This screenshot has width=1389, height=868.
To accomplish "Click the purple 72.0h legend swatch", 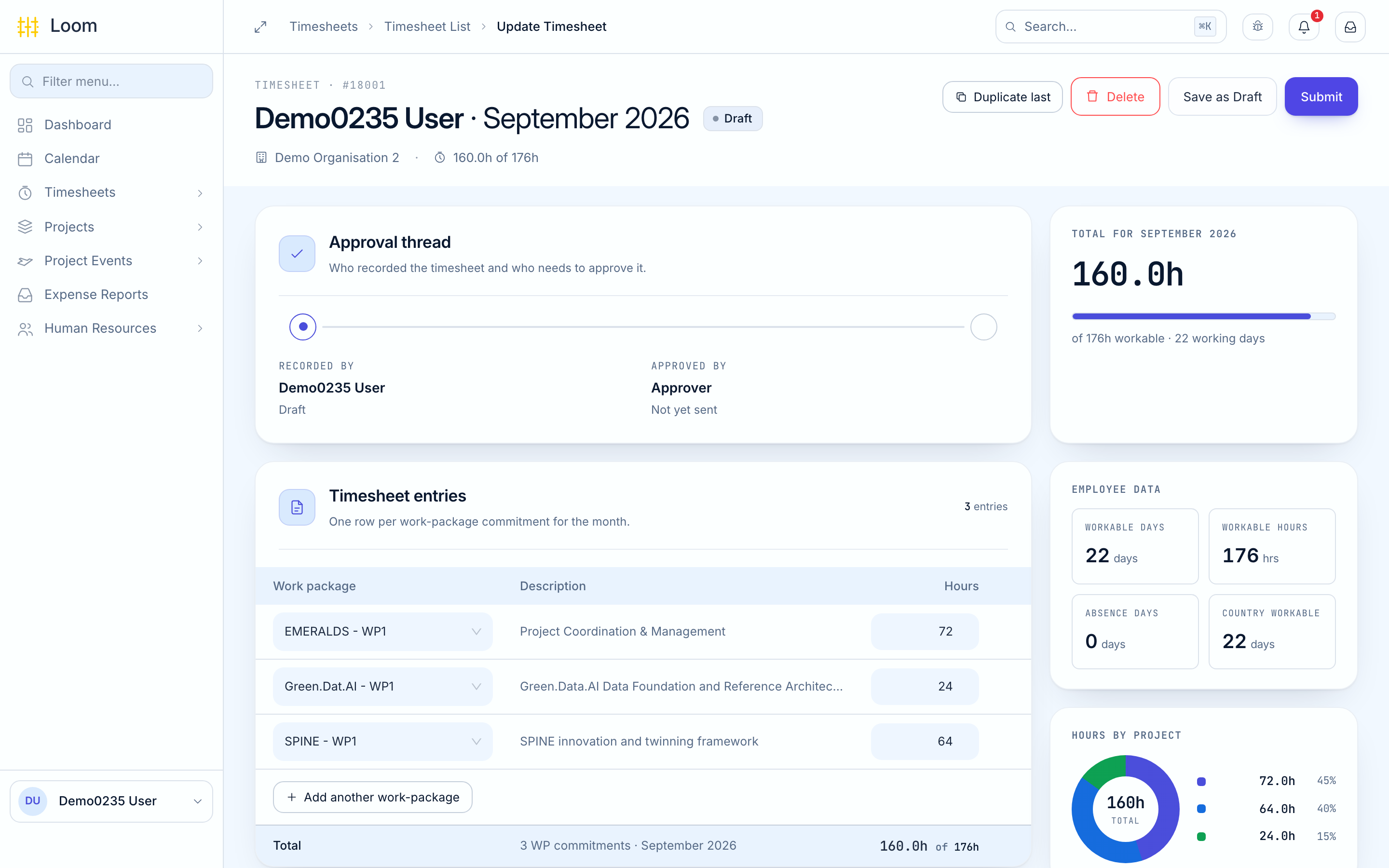I will click(x=1201, y=781).
